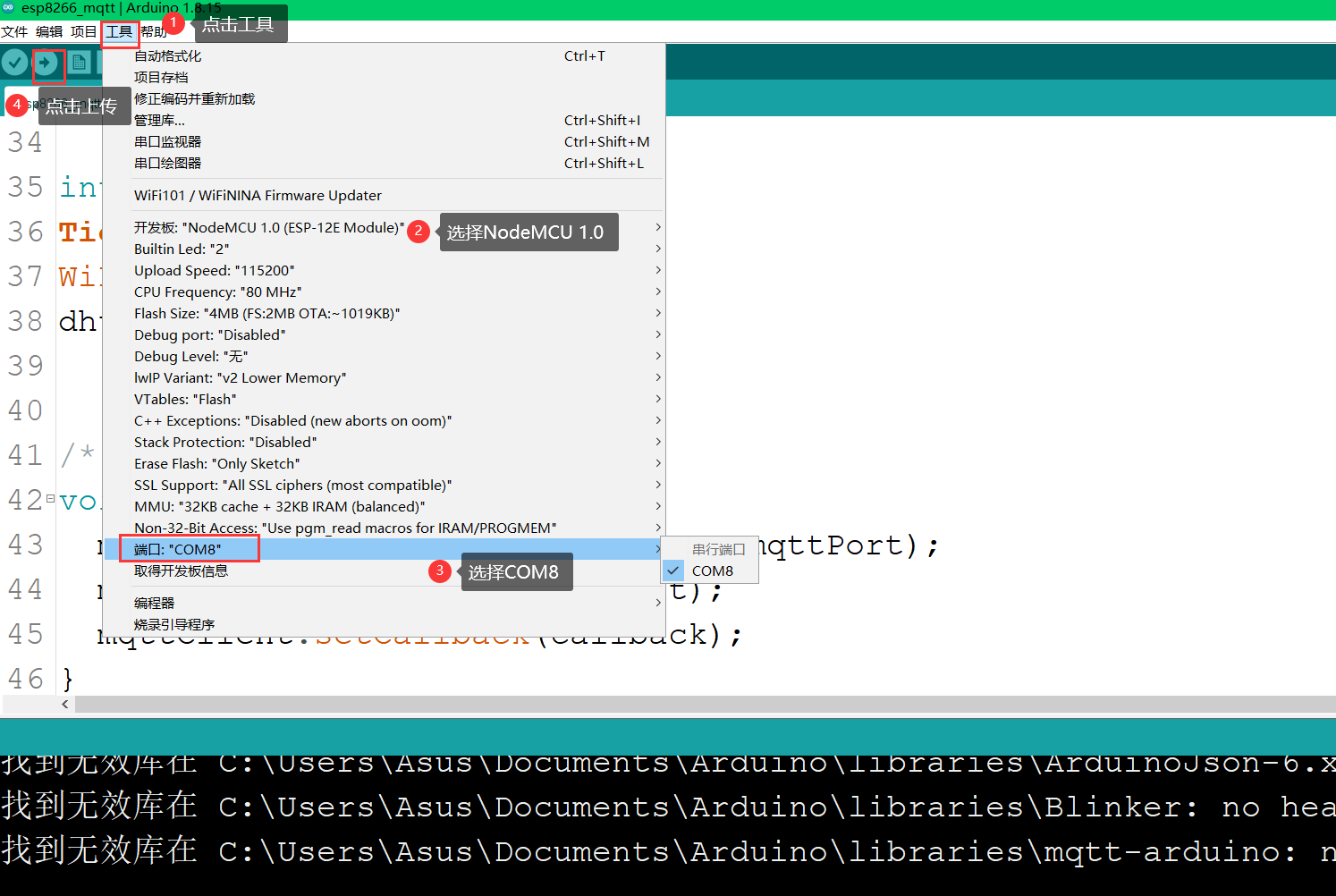
Task: Launch 串口监视器 serial monitor
Action: [x=385, y=142]
